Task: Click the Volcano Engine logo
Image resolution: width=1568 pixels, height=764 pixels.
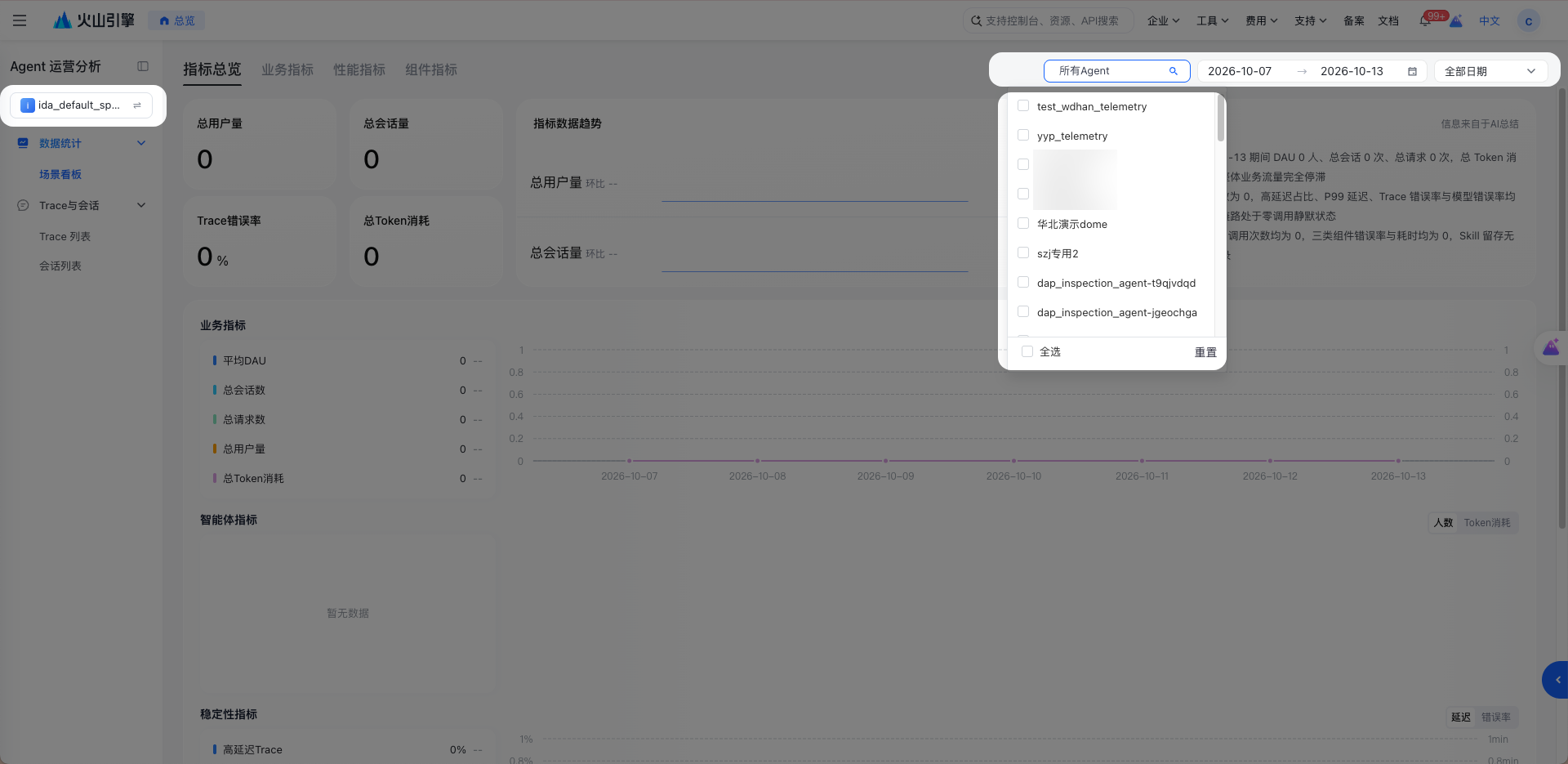Action: pos(93,20)
